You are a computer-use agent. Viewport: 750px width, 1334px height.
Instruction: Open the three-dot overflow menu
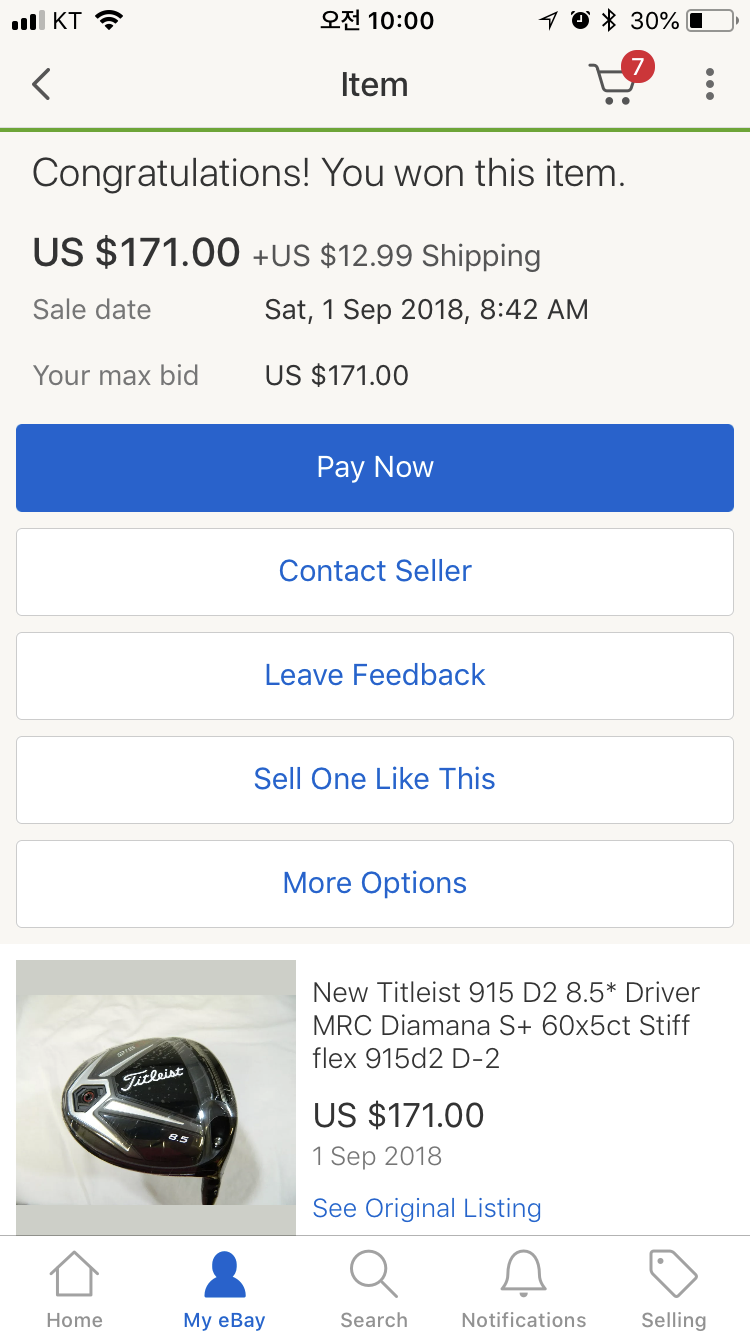709,85
